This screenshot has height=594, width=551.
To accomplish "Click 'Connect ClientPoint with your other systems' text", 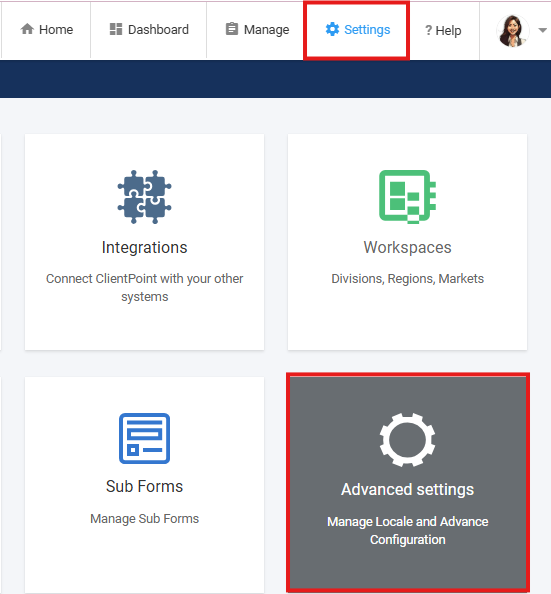I will tap(144, 287).
